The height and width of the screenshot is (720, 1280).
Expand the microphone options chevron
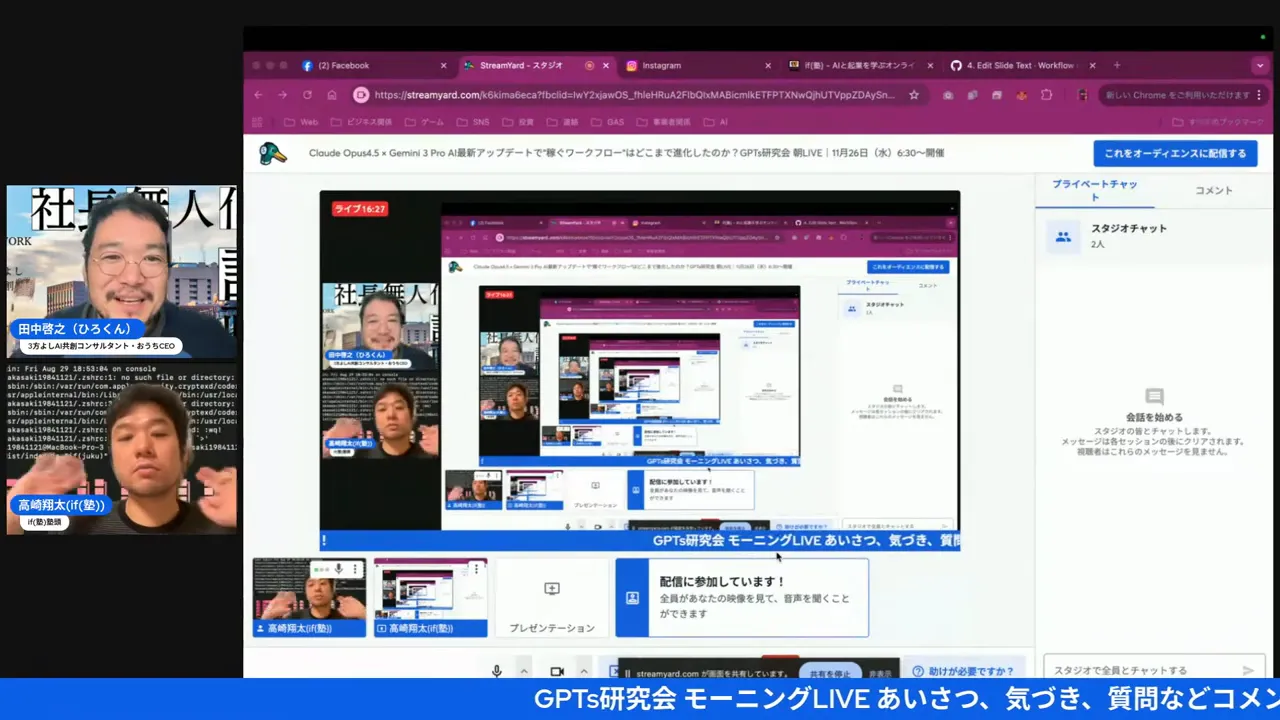tap(524, 670)
